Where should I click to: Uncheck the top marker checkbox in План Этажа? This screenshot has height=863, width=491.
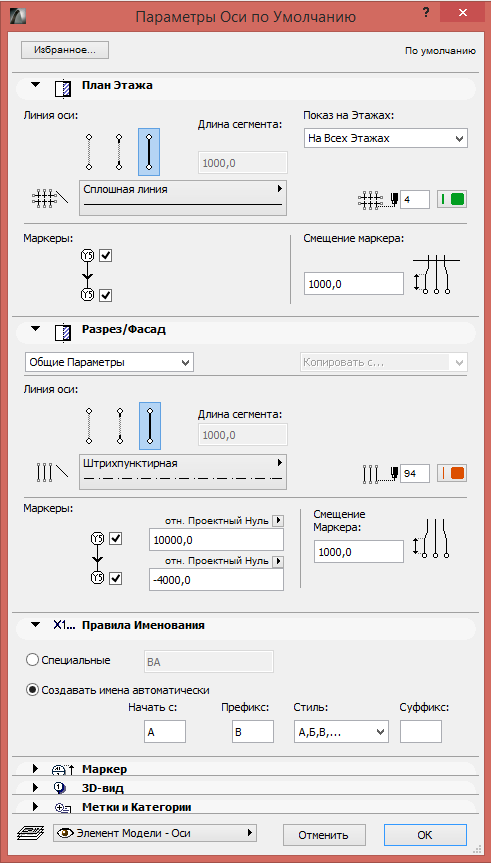(106, 256)
